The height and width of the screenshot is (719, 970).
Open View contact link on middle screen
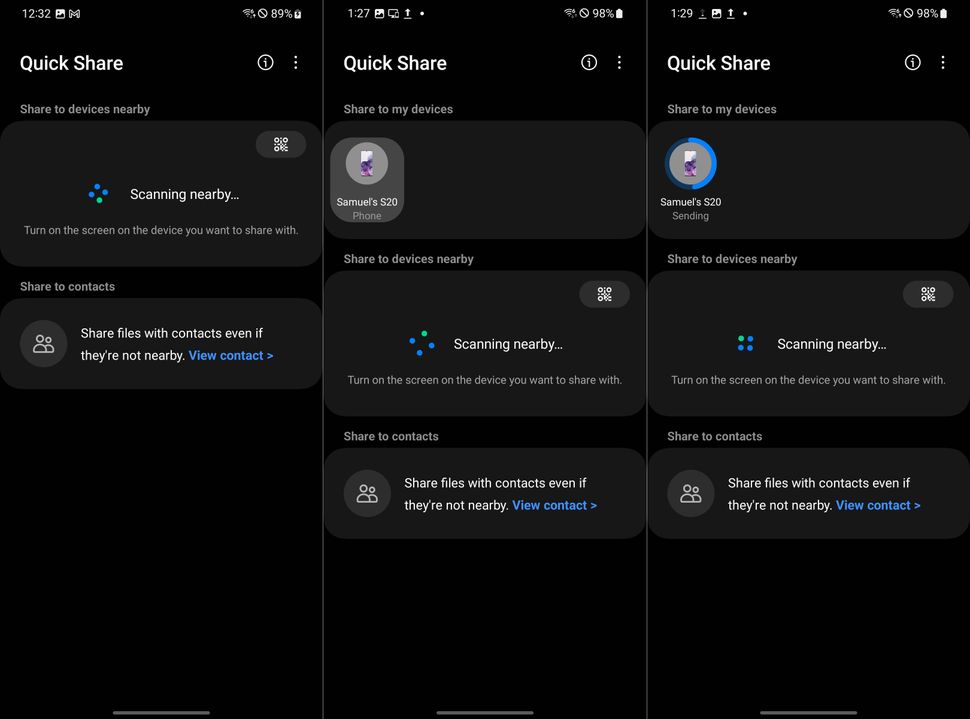tap(554, 505)
